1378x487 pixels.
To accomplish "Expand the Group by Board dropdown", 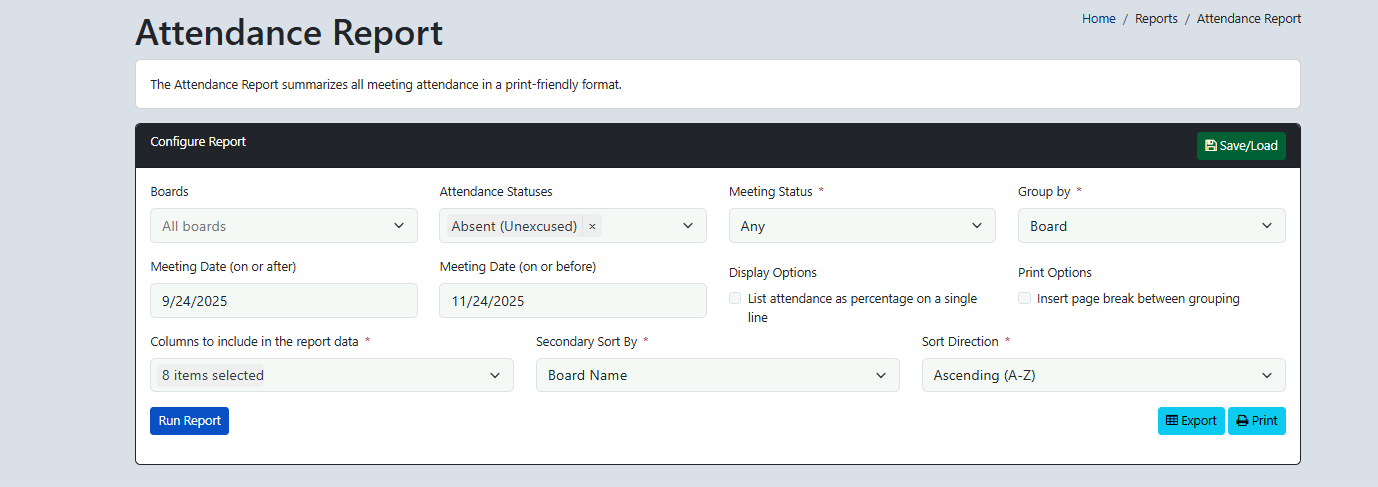I will [1151, 226].
